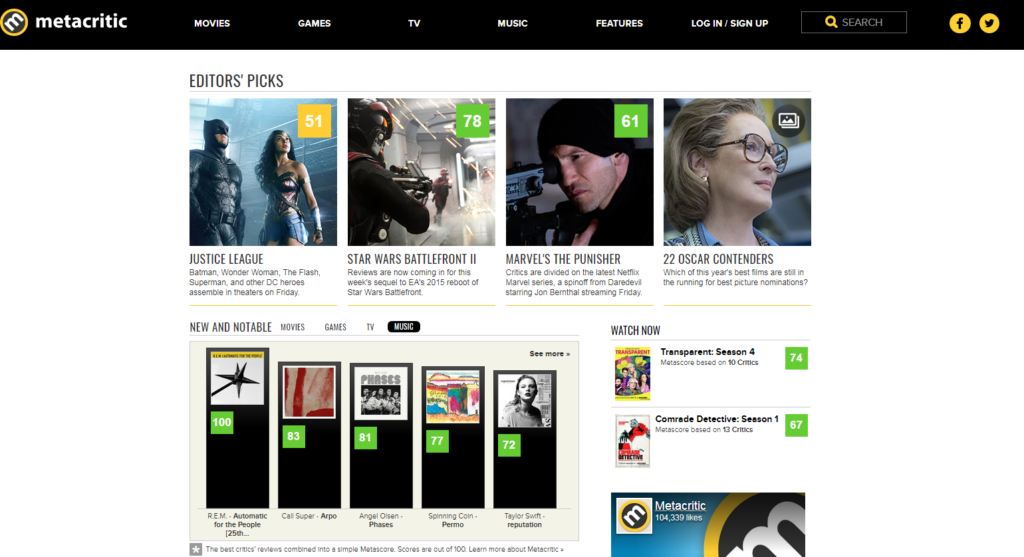Click the metacritic wordmark text
This screenshot has height=557, width=1024.
point(81,21)
